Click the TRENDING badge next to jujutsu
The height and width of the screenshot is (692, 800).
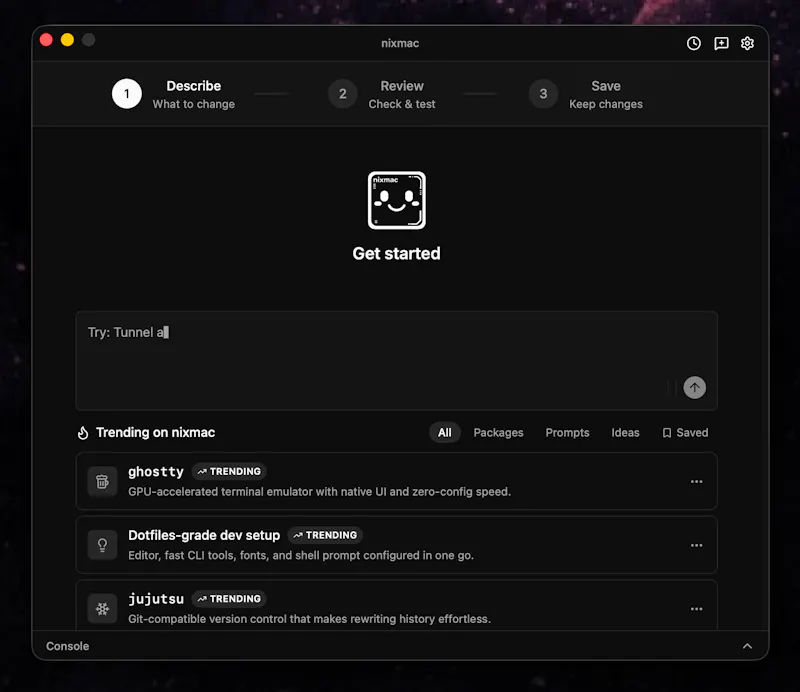point(229,599)
